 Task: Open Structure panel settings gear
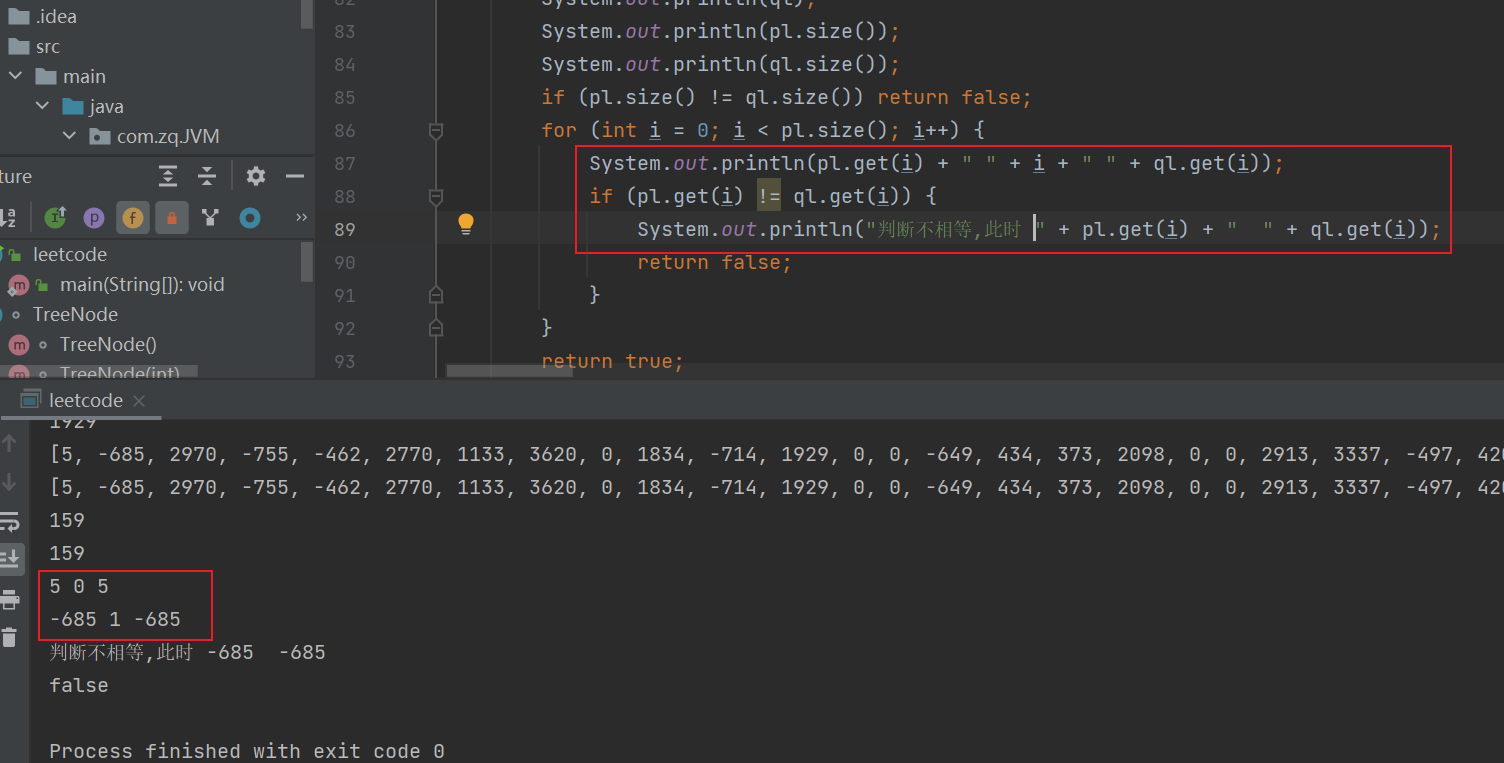256,176
